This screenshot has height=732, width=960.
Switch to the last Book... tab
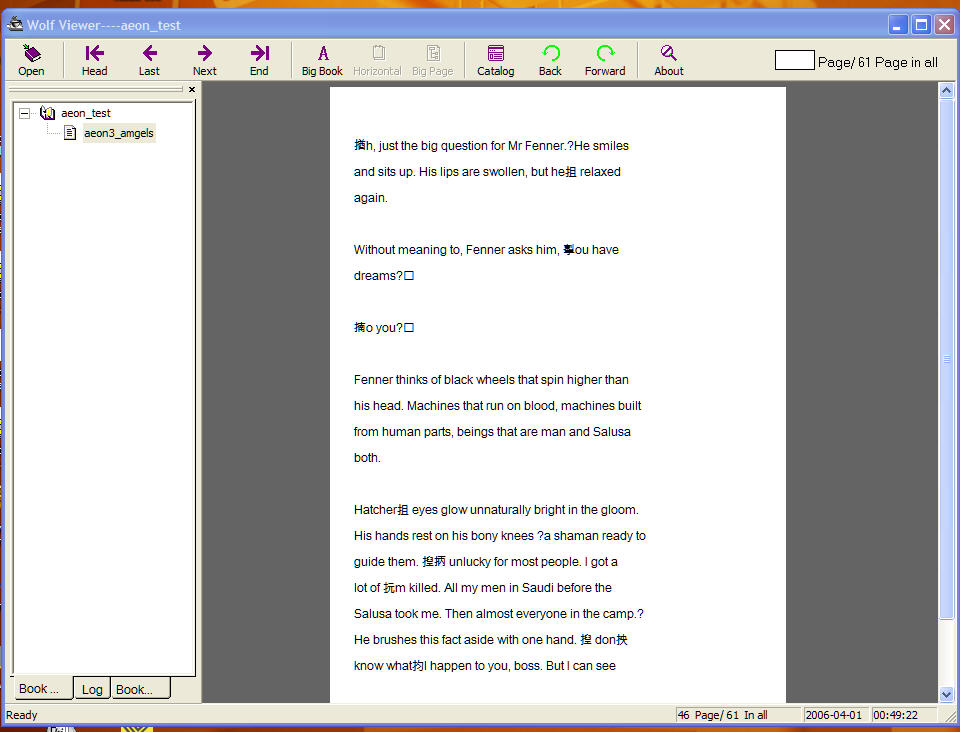tap(141, 689)
